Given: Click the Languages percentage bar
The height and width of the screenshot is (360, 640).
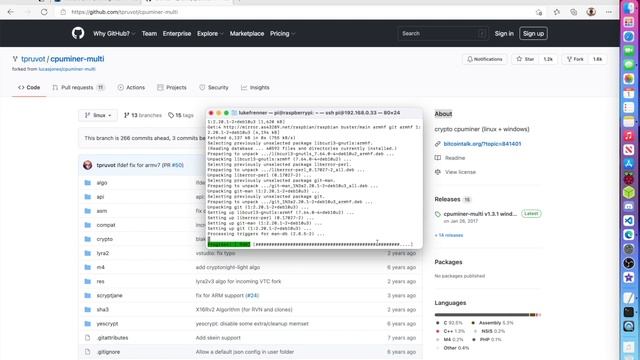Looking at the screenshot, I should coord(488,315).
